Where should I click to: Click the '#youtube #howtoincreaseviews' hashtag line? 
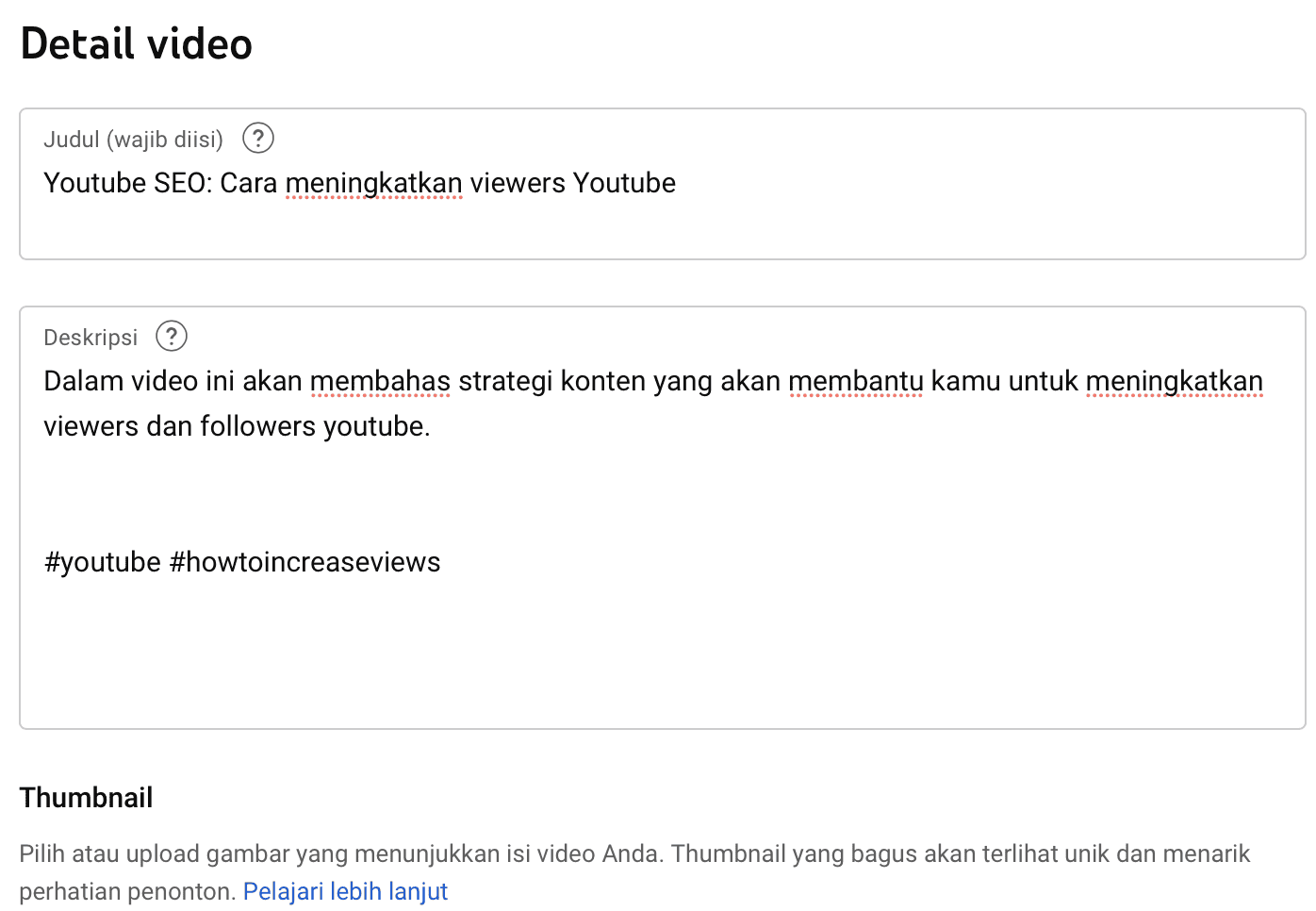(242, 562)
